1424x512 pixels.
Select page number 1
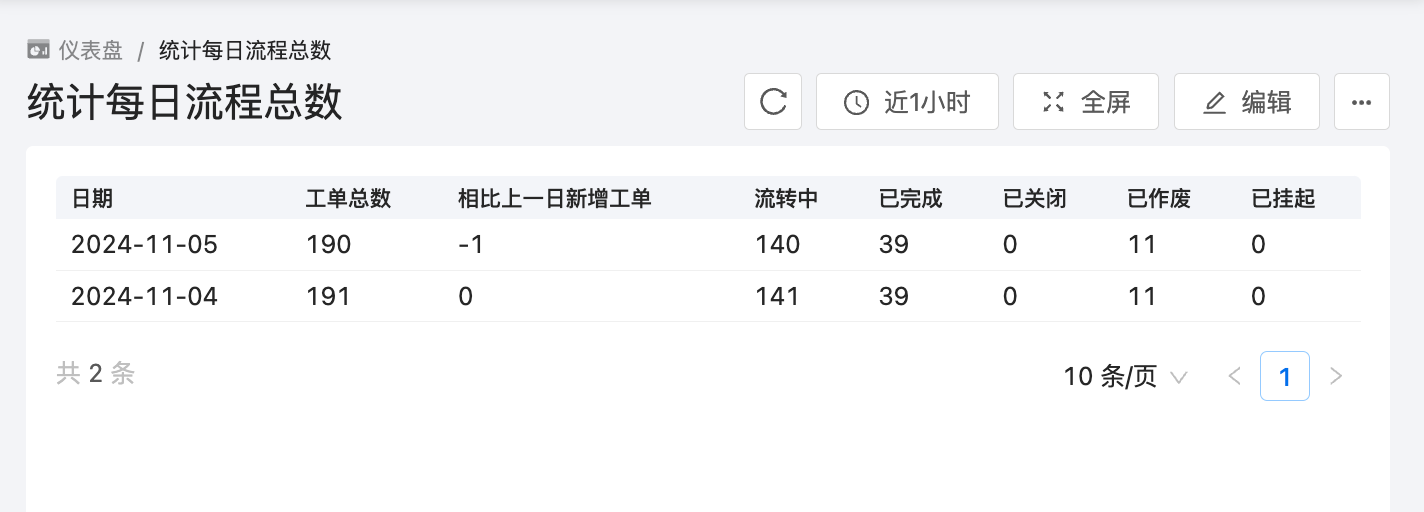pyautogui.click(x=1284, y=376)
